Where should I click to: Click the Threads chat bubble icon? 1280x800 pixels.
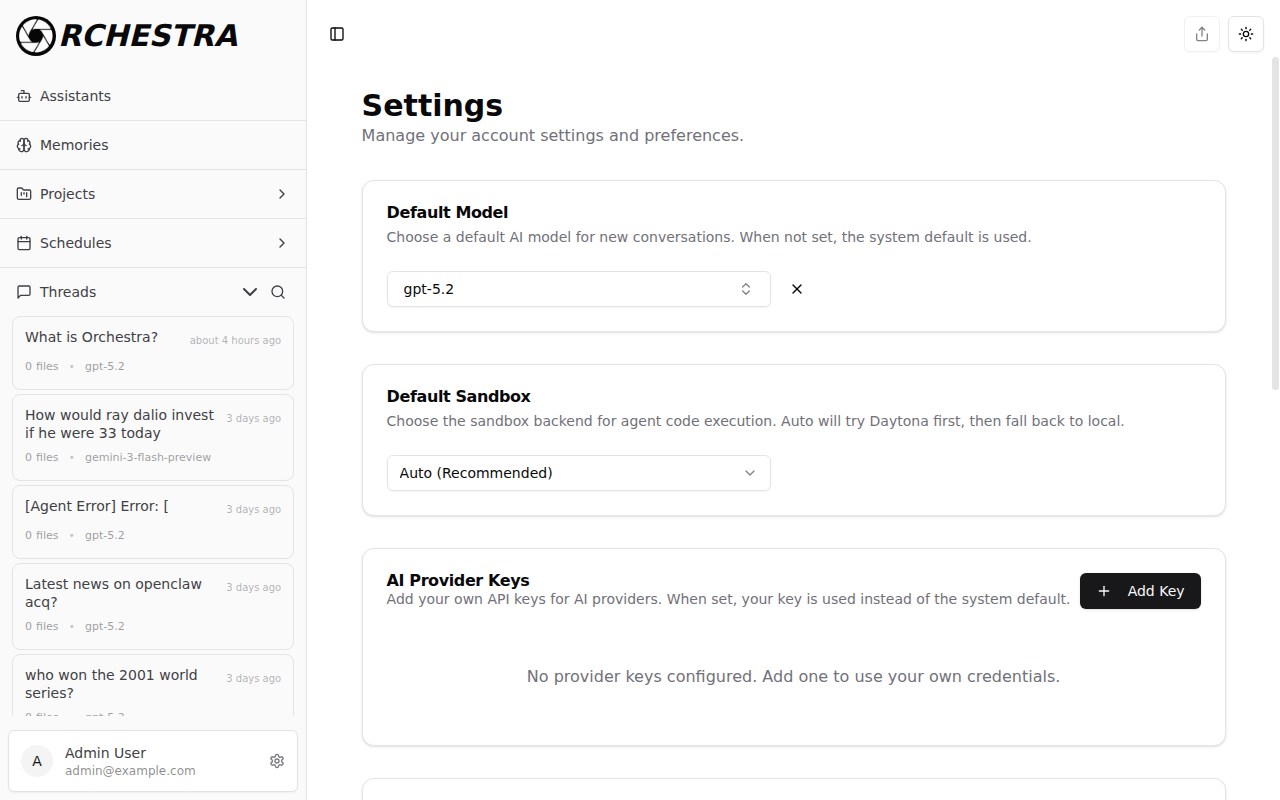(x=24, y=292)
